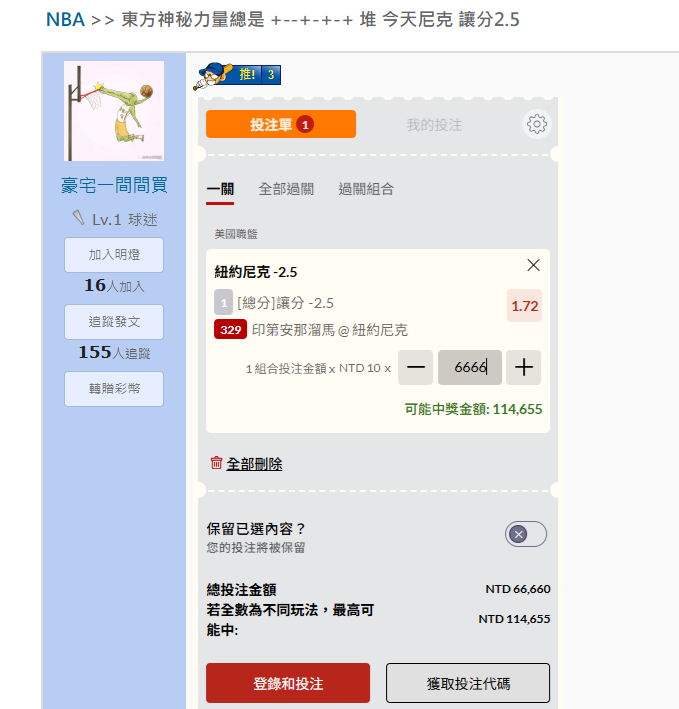This screenshot has width=679, height=709.
Task: Click the 美國職籃 league label
Action: tap(236, 234)
